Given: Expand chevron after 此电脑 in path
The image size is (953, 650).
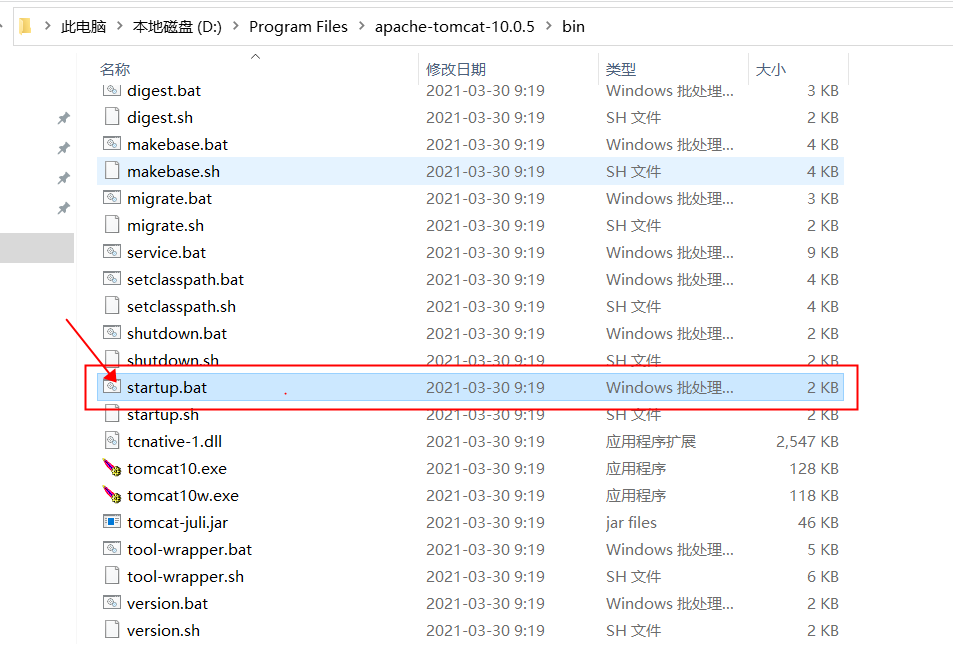Looking at the screenshot, I should click(120, 26).
